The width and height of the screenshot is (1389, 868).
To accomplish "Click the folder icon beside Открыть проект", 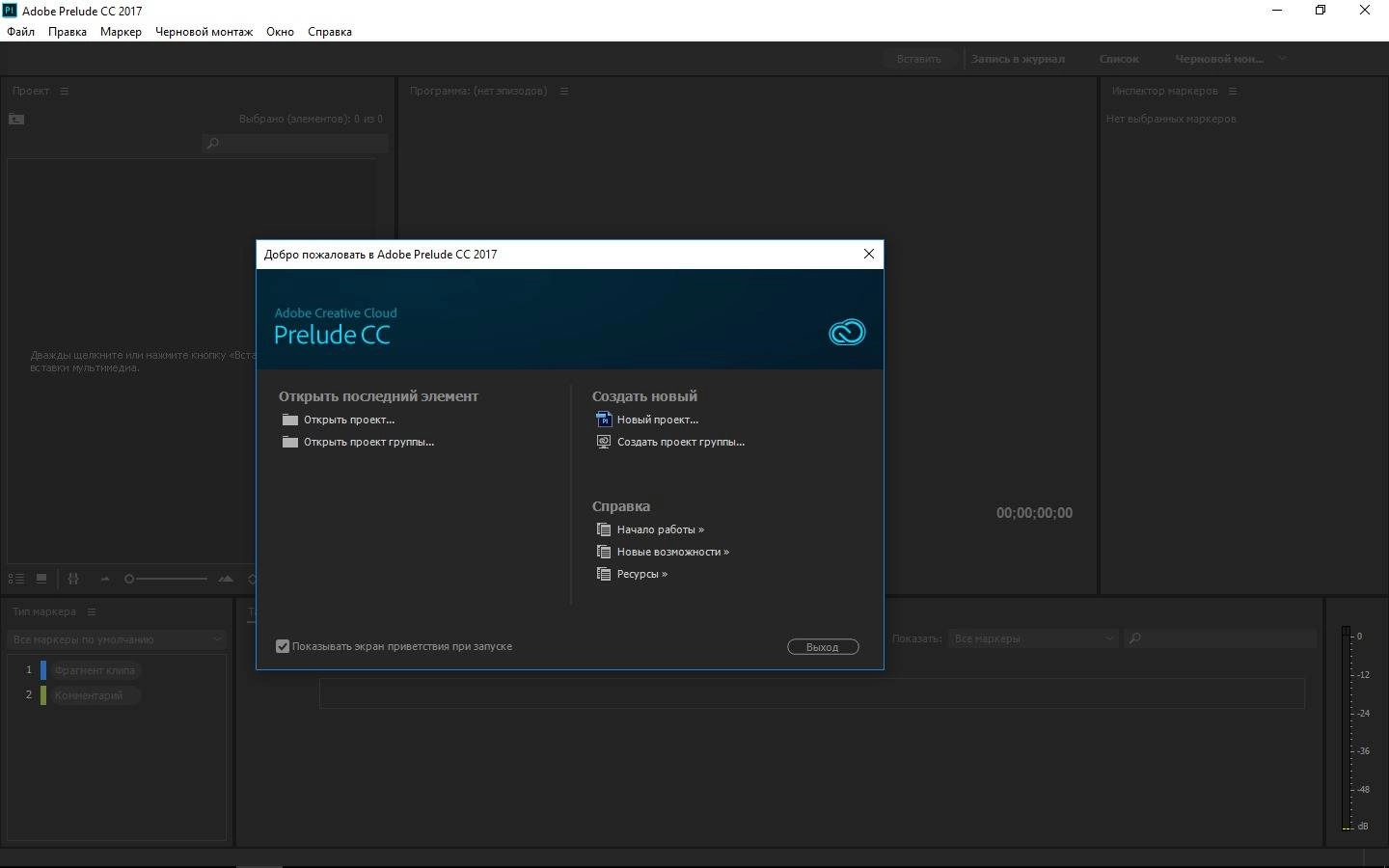I will click(290, 420).
